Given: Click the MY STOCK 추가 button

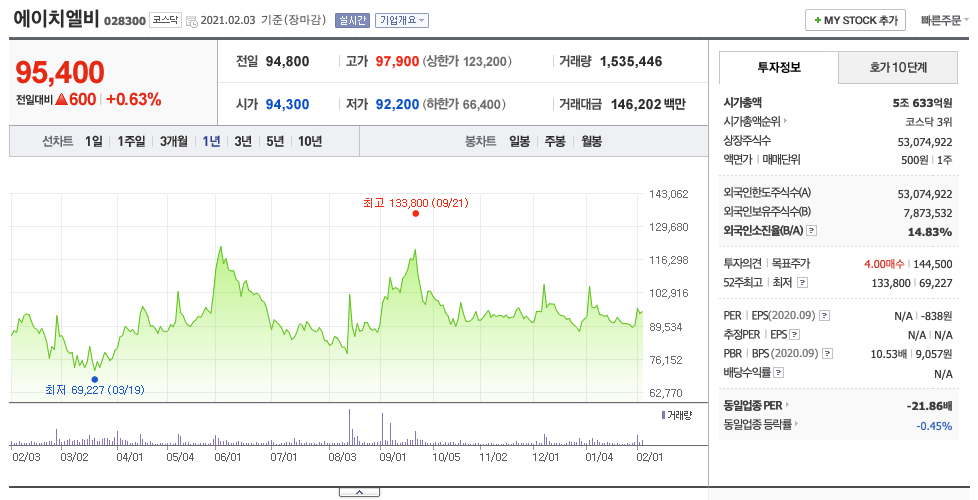Looking at the screenshot, I should tap(855, 21).
